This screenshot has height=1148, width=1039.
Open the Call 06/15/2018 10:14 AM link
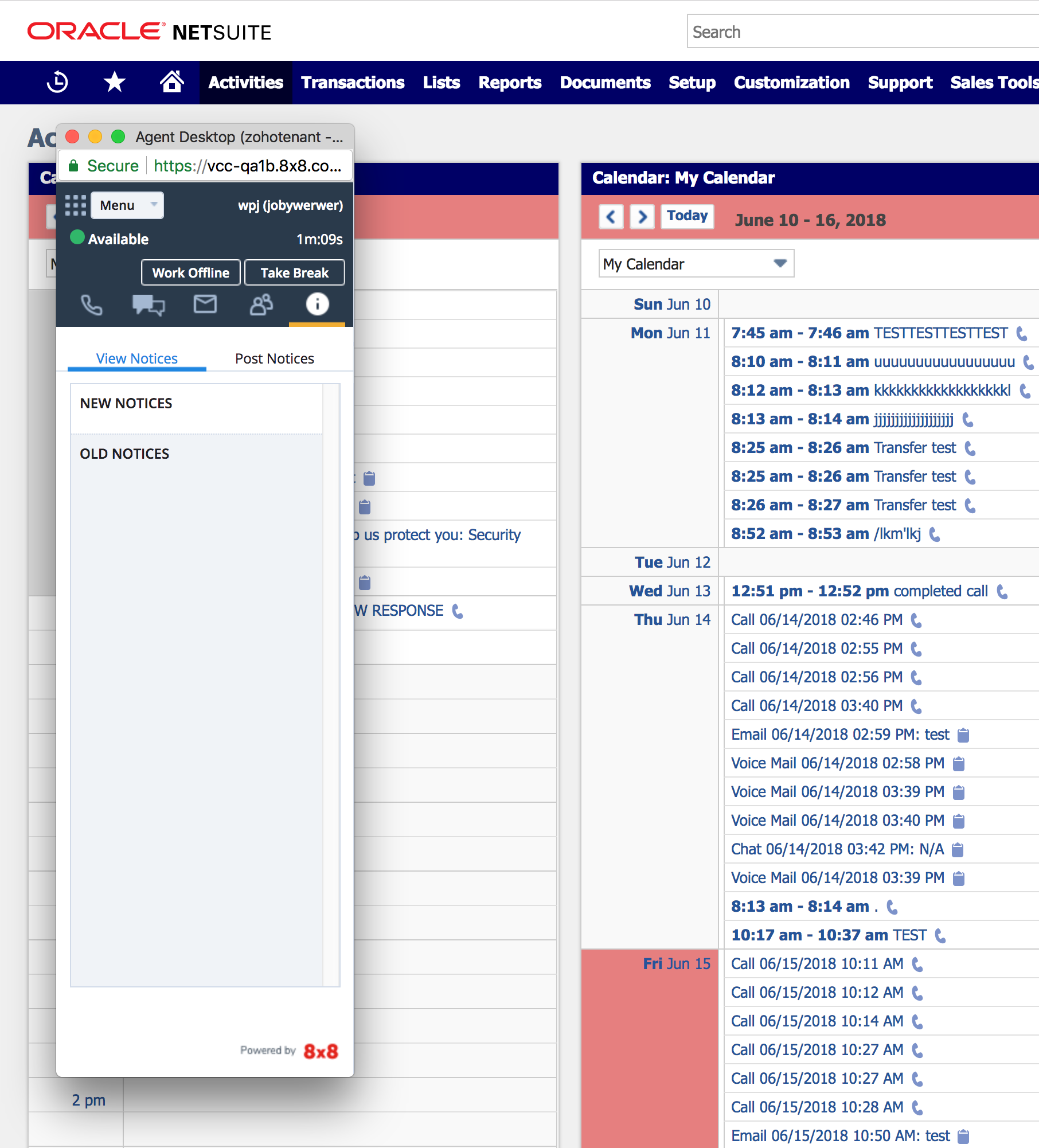pyautogui.click(x=817, y=1021)
